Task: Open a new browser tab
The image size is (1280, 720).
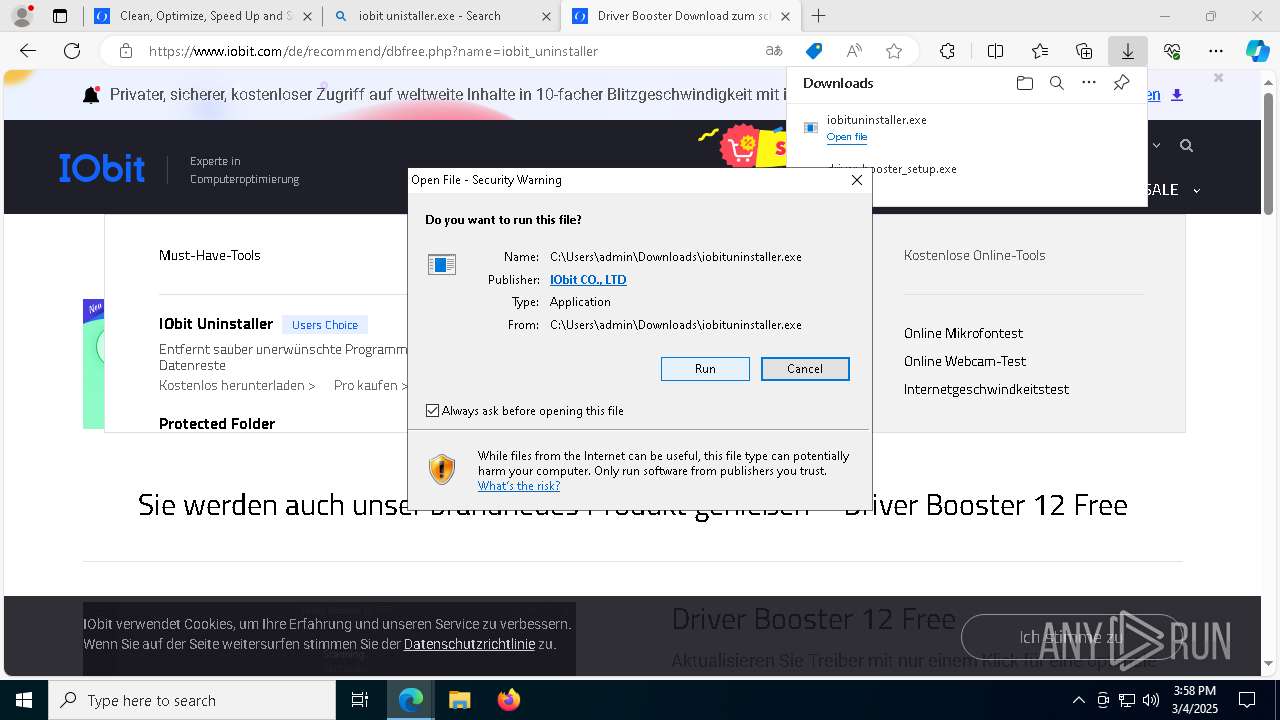Action: pos(819,16)
